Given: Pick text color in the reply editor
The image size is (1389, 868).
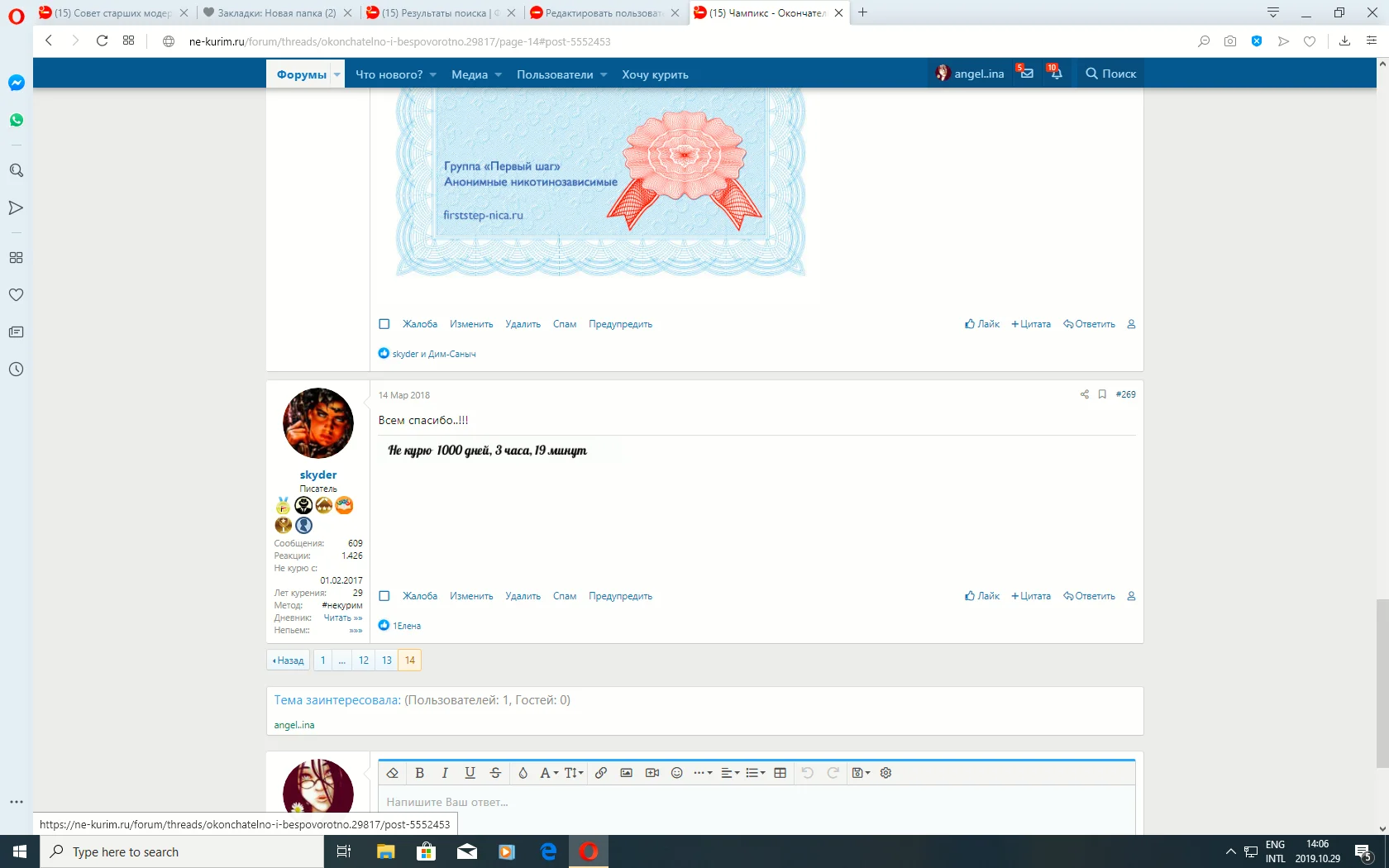Looking at the screenshot, I should 523,773.
